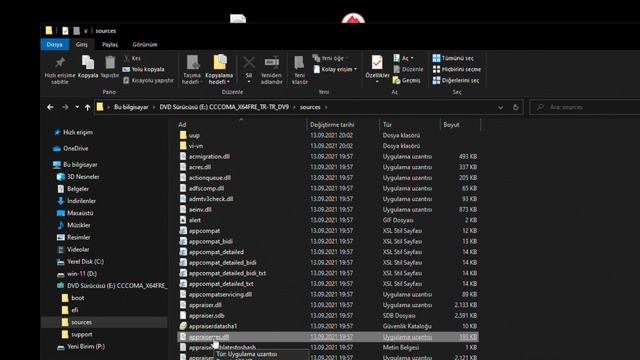
Task: Select Bu bilgisayar in sidebar
Action: tap(76, 164)
